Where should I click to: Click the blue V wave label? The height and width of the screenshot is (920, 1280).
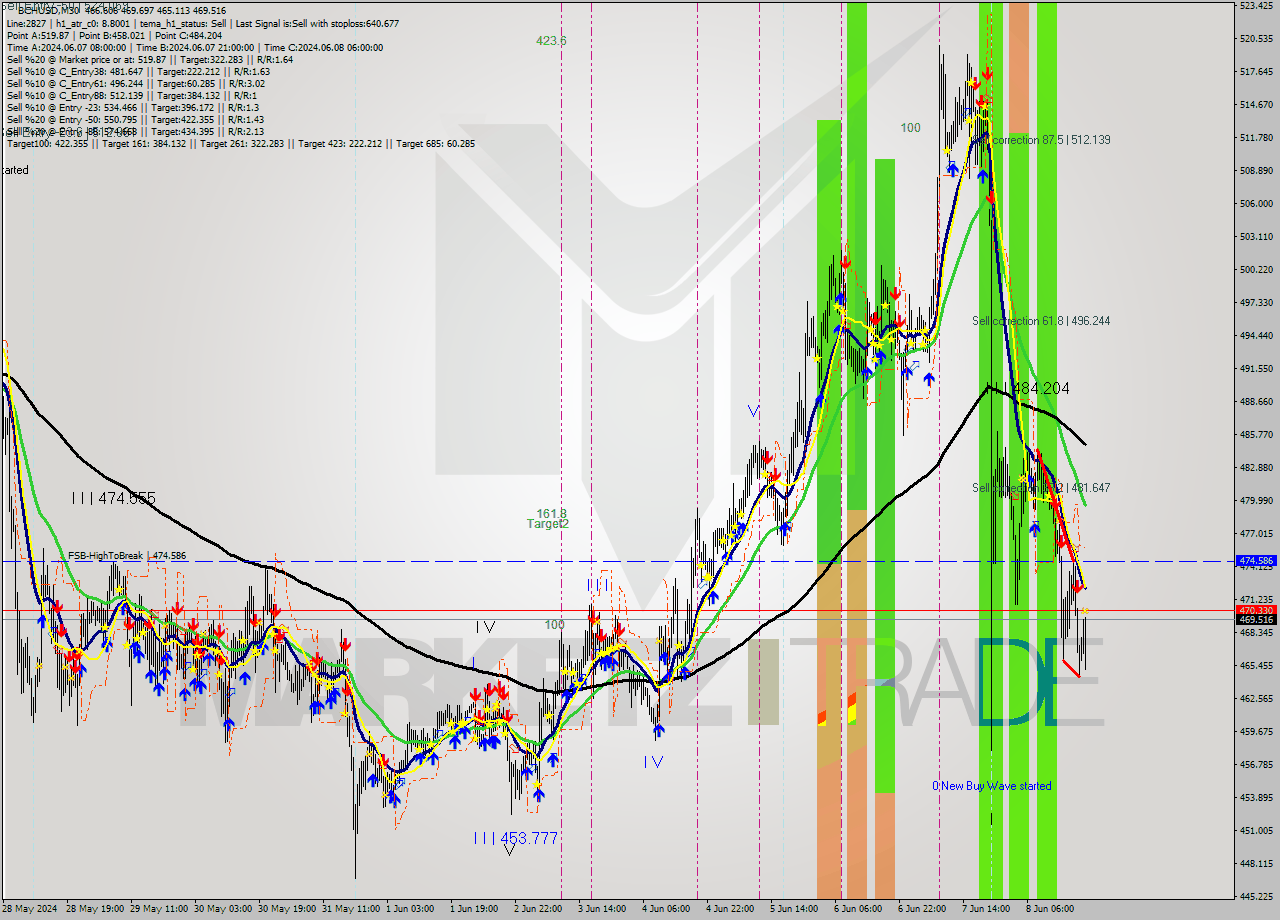coord(753,411)
